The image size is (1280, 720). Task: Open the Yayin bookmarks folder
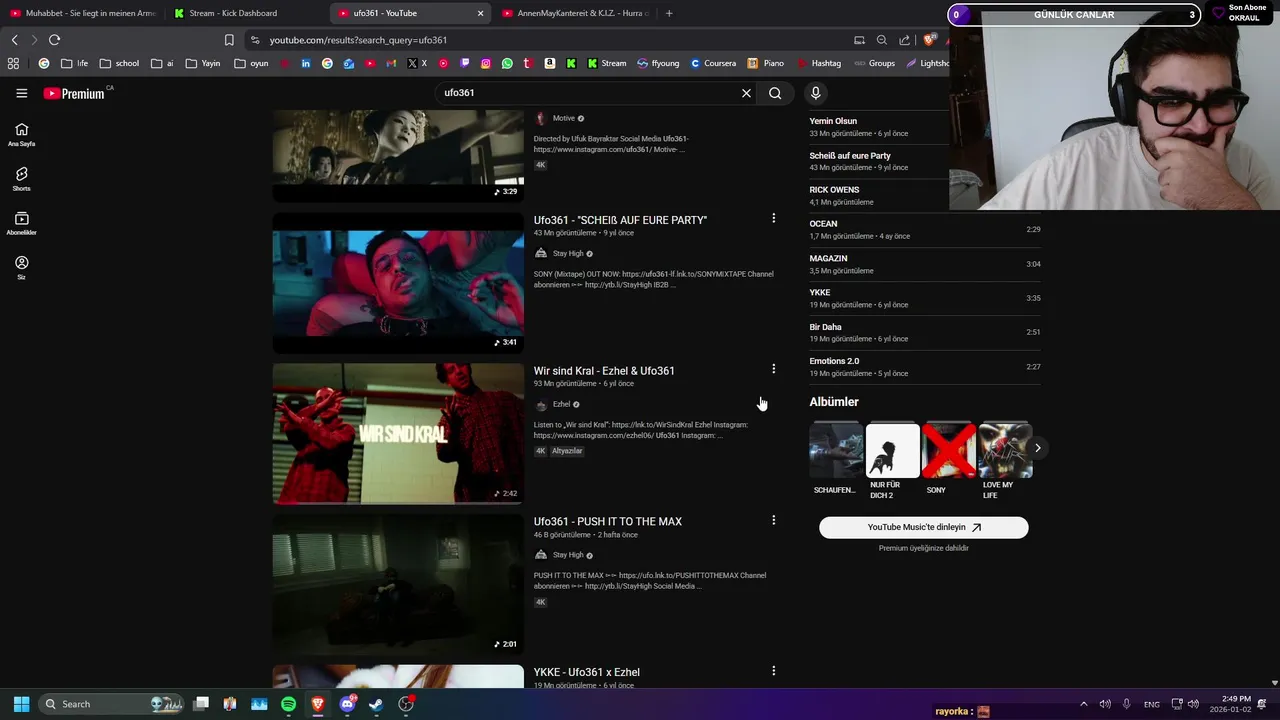coord(203,63)
